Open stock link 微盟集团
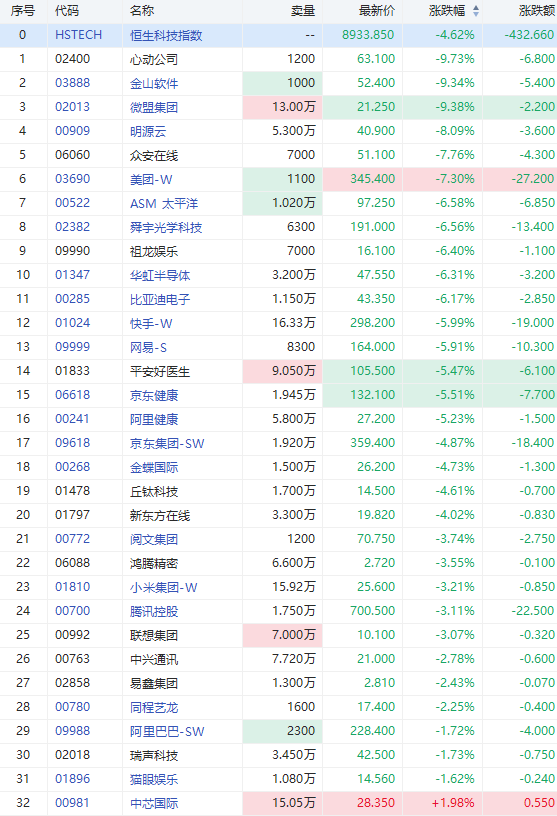 point(154,107)
